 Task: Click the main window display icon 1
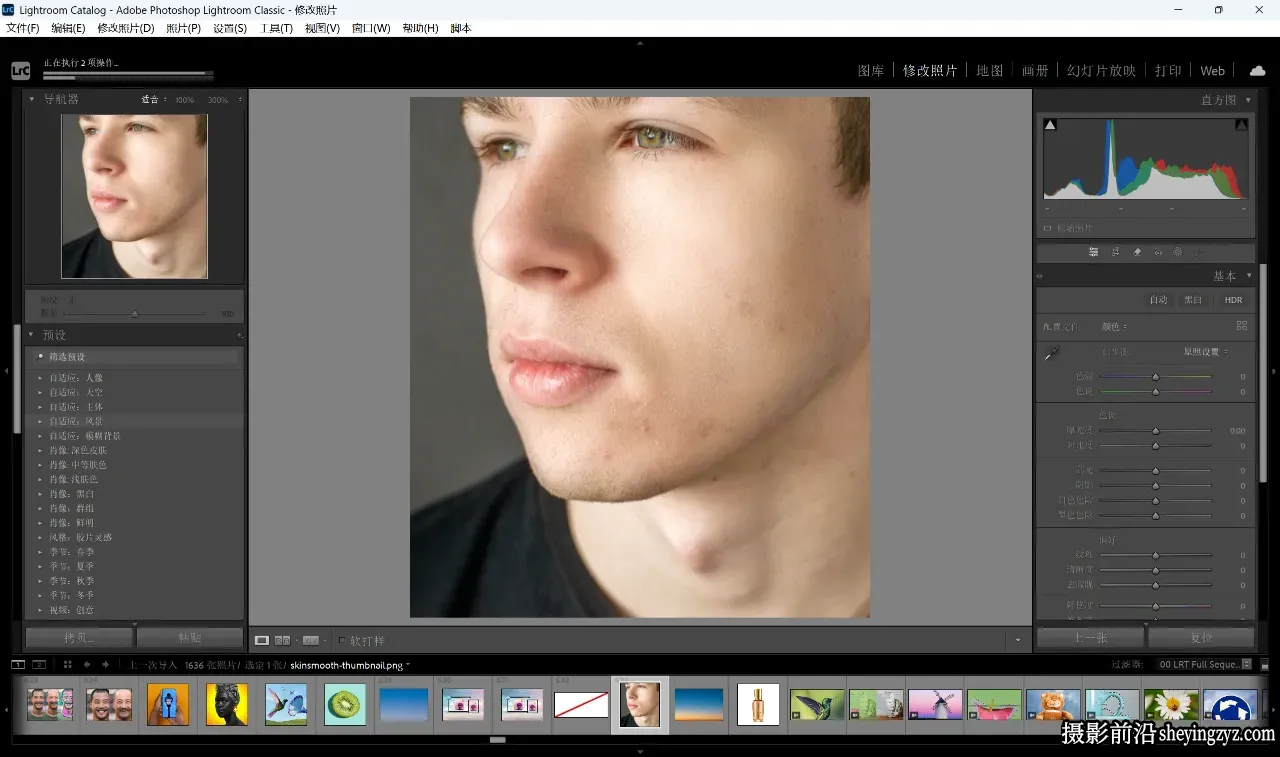(18, 664)
